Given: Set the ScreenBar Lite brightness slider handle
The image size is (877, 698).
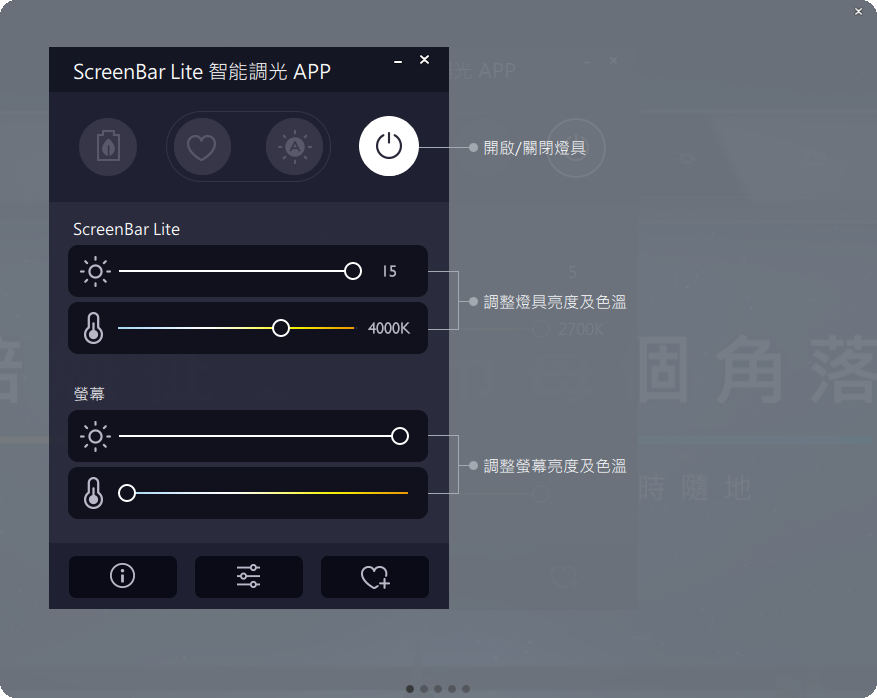Looking at the screenshot, I should pos(353,271).
